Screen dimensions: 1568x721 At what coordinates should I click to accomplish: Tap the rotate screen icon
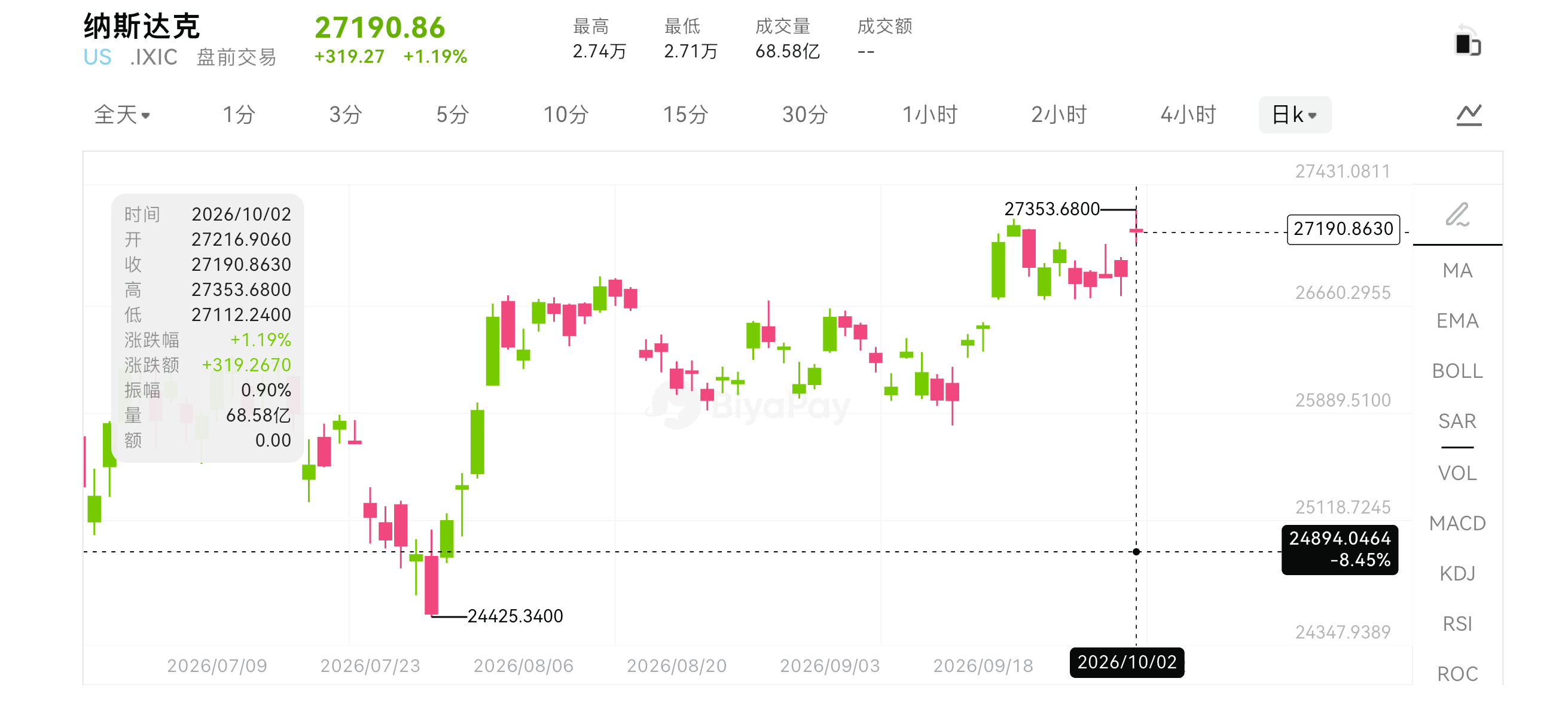(1468, 41)
